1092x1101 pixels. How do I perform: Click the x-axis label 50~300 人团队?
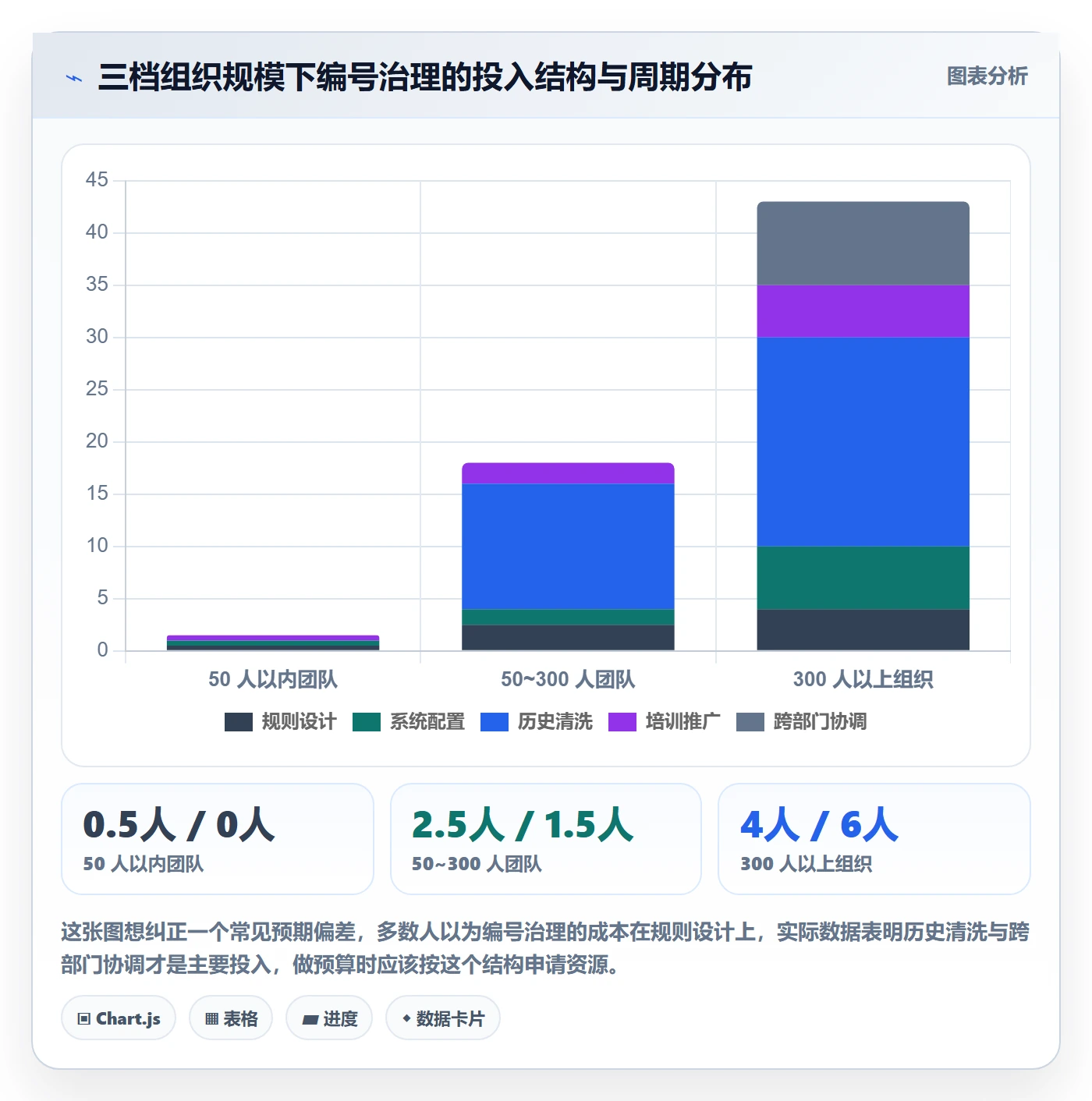[x=568, y=679]
